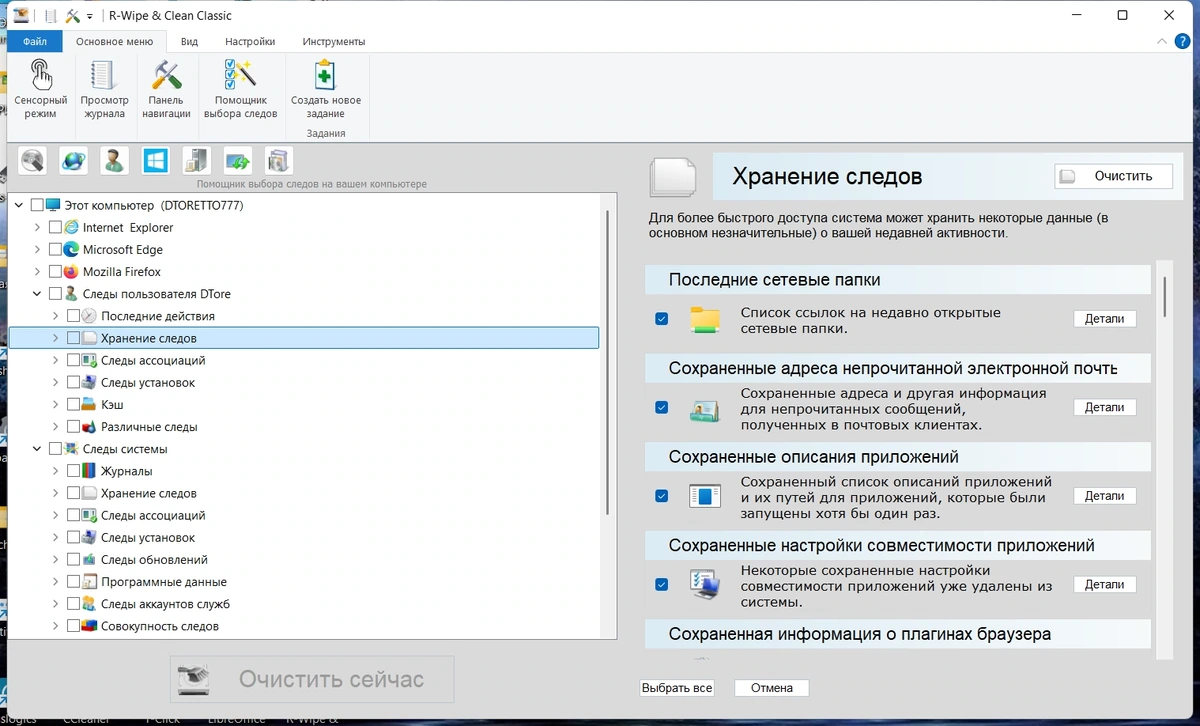Check the Кэш checkbox
This screenshot has height=726, width=1200.
click(x=73, y=404)
